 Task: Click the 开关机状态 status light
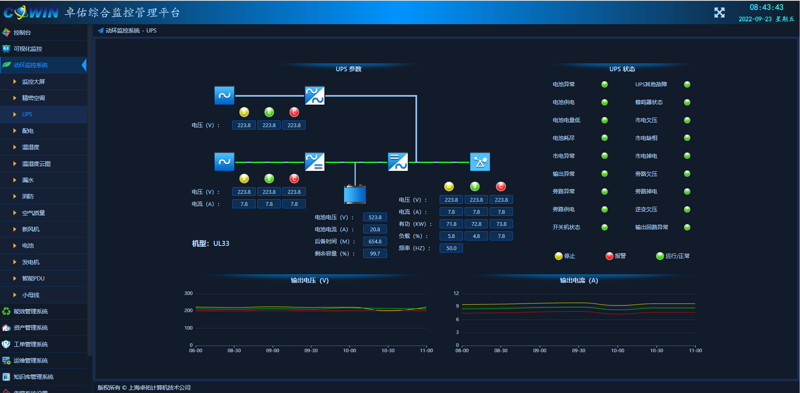pos(605,227)
